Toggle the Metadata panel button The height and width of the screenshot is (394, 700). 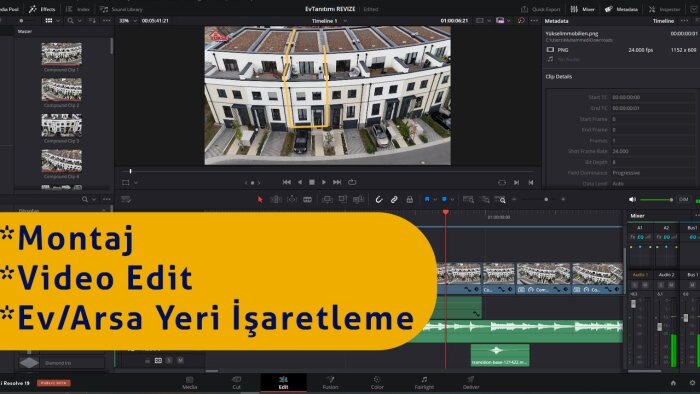(621, 9)
